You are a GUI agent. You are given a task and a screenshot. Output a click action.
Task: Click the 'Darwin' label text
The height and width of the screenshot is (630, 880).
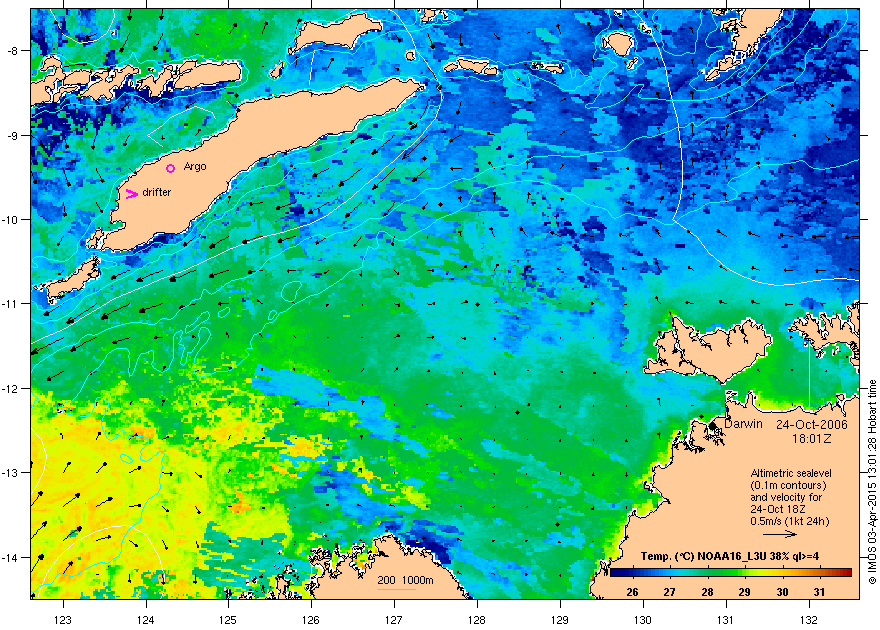pos(743,424)
